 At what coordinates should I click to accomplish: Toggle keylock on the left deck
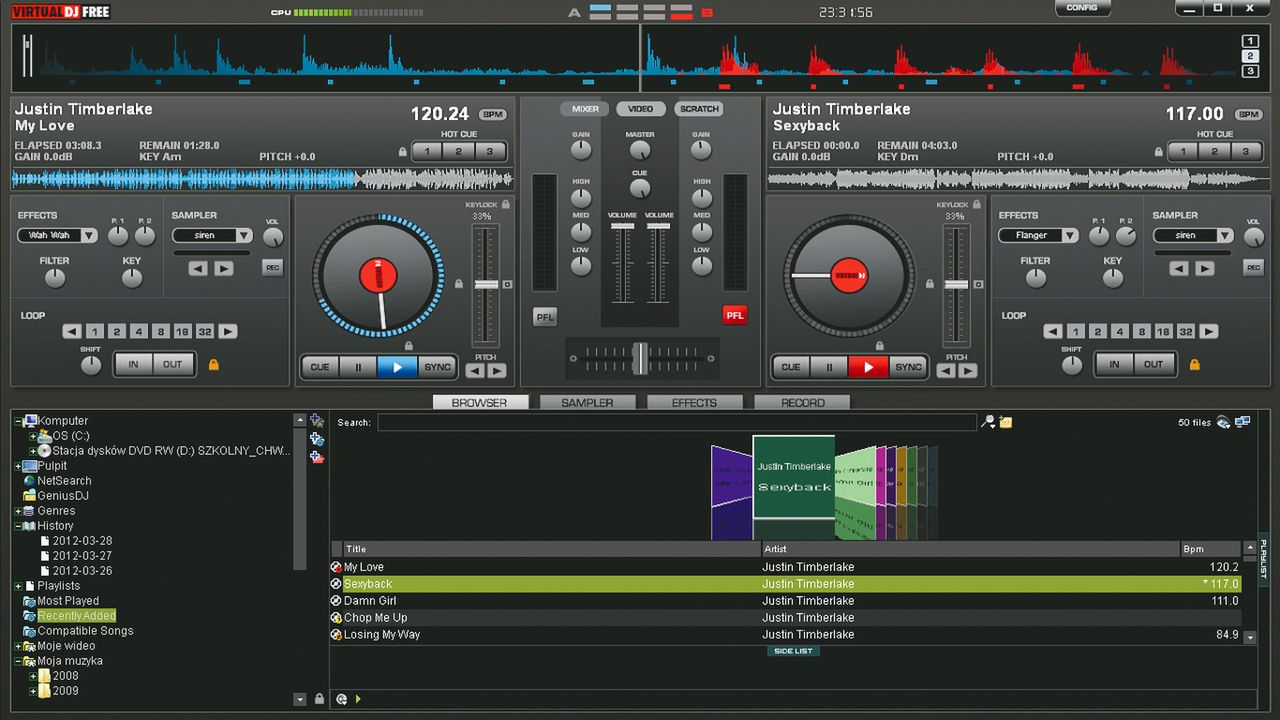[x=506, y=204]
